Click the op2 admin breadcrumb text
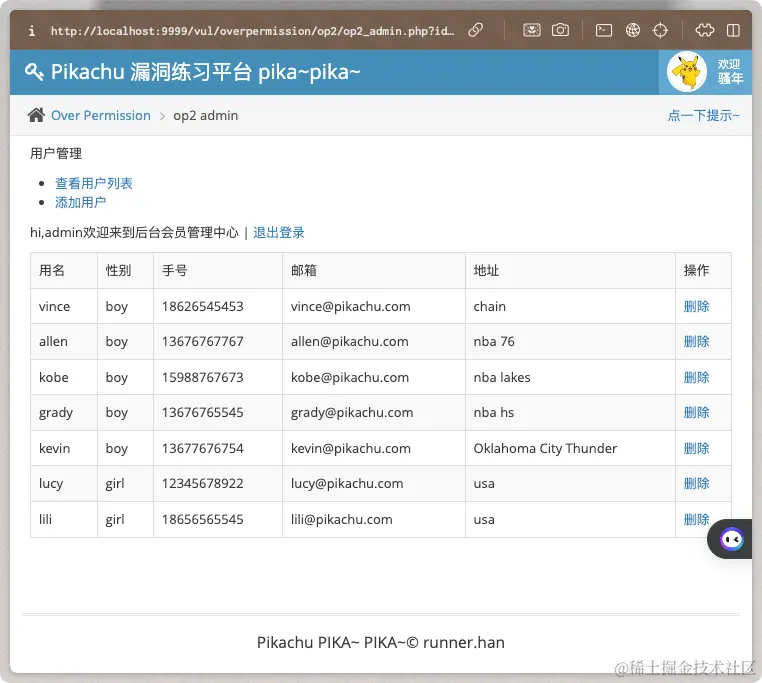762x683 pixels. (x=206, y=116)
